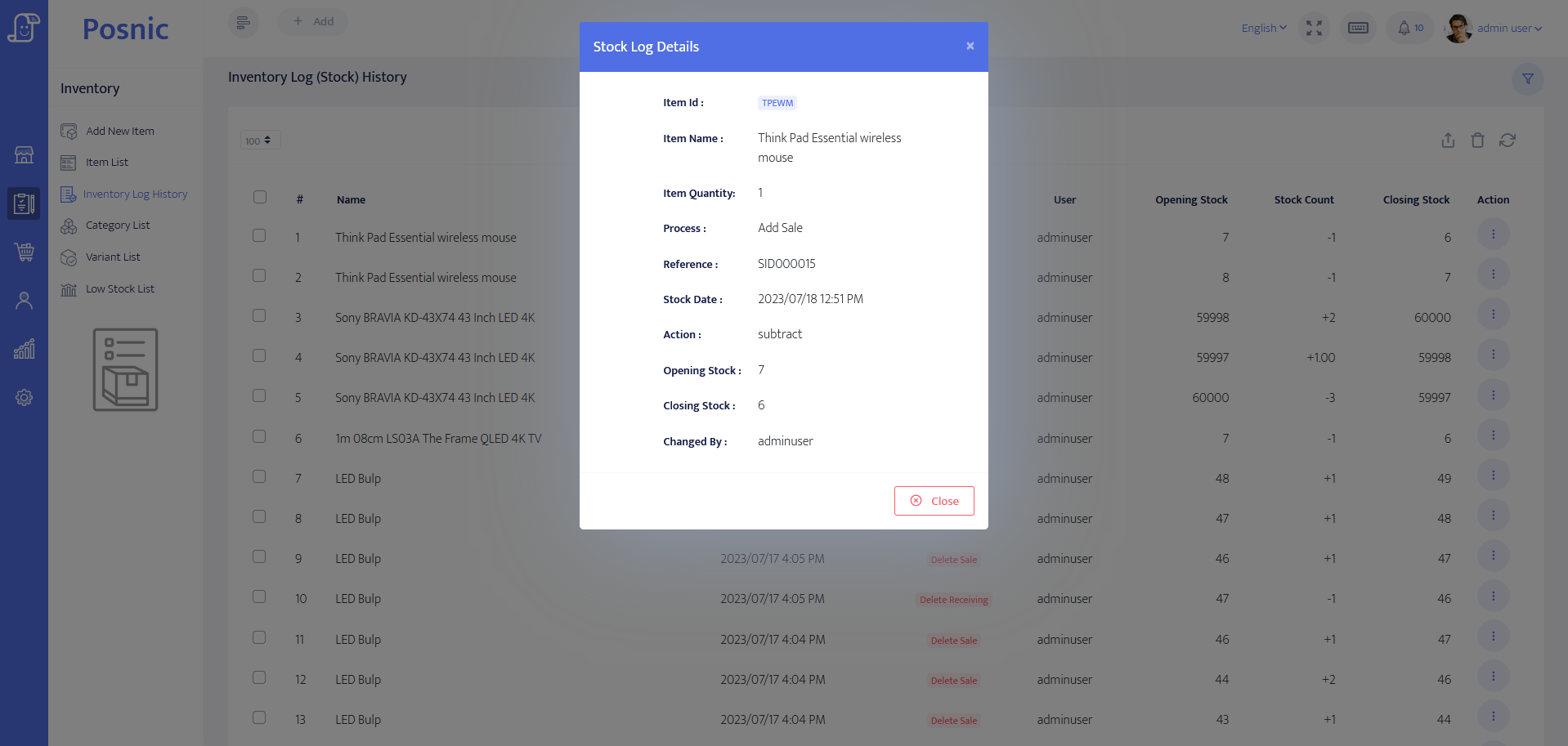1568x746 pixels.
Task: Open the notifications bell icon
Action: coord(1404,28)
